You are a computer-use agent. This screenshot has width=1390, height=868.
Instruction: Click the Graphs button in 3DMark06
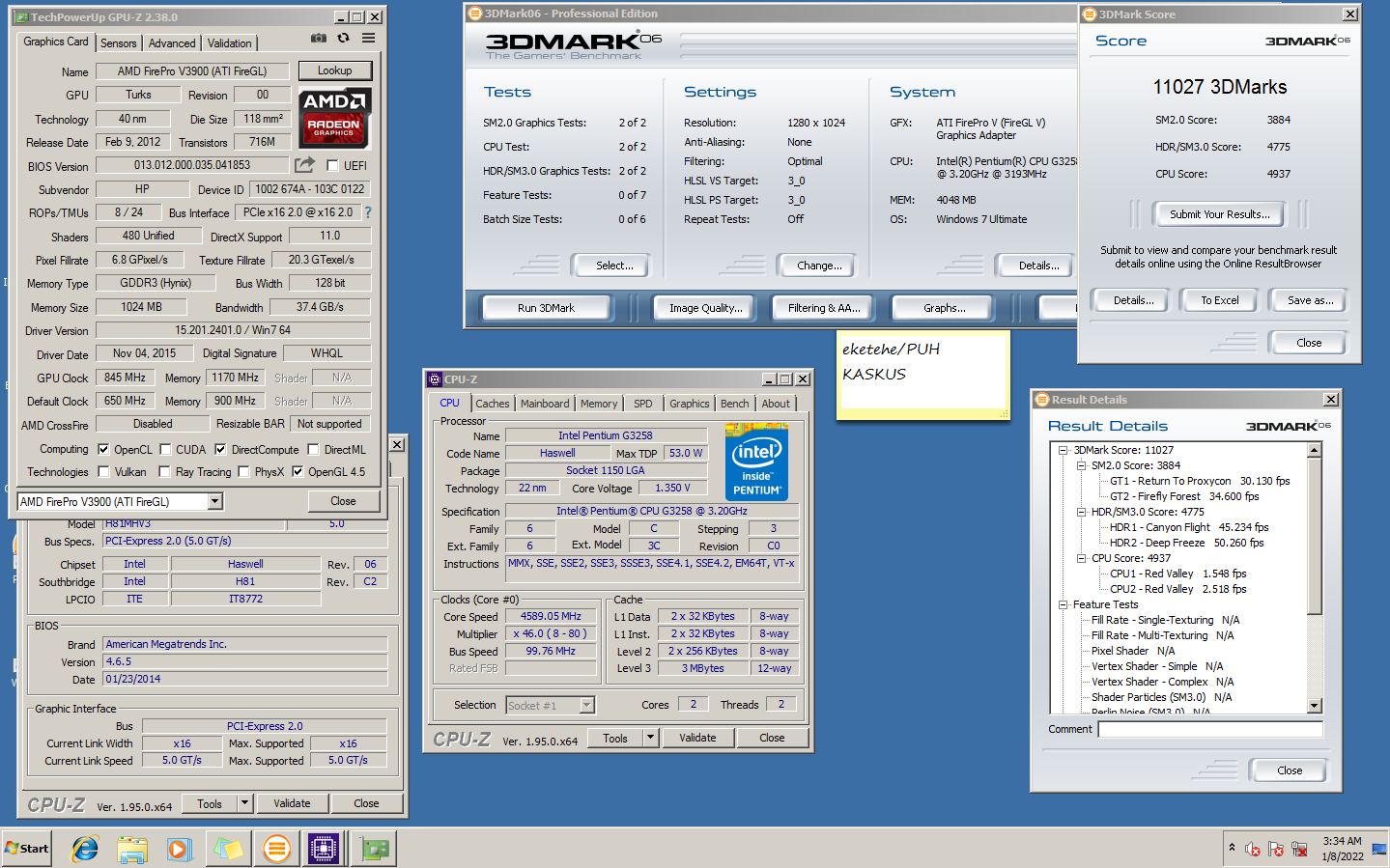944,308
